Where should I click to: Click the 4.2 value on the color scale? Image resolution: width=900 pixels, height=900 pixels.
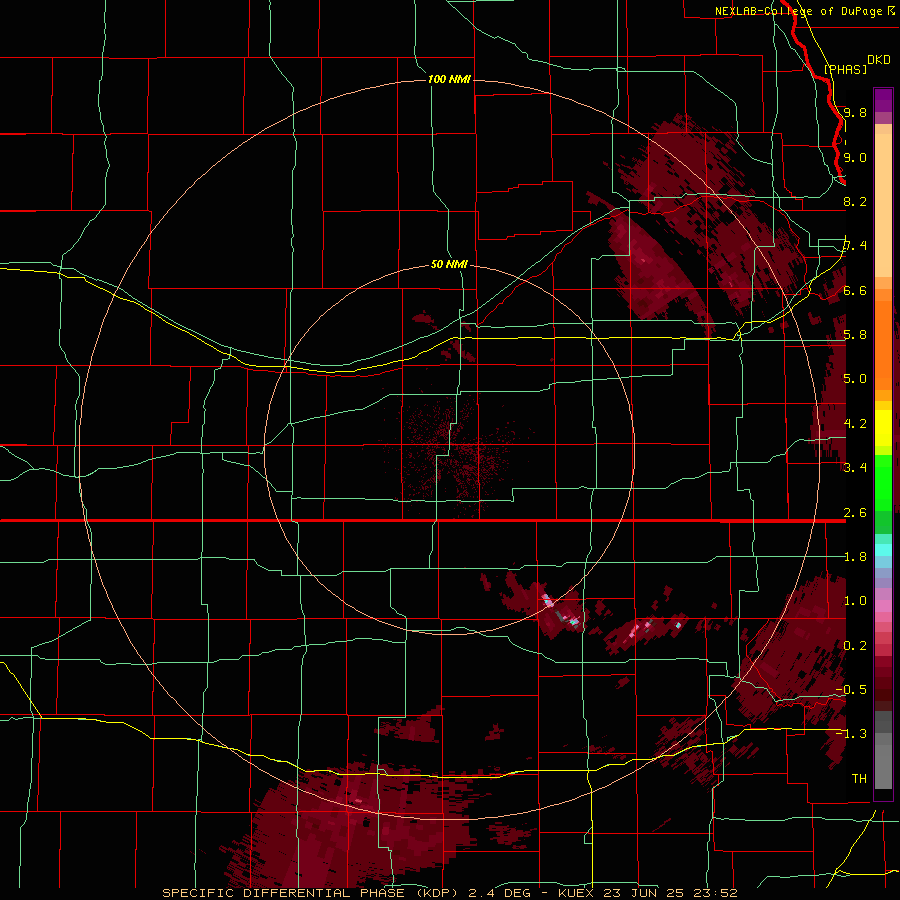pyautogui.click(x=855, y=424)
